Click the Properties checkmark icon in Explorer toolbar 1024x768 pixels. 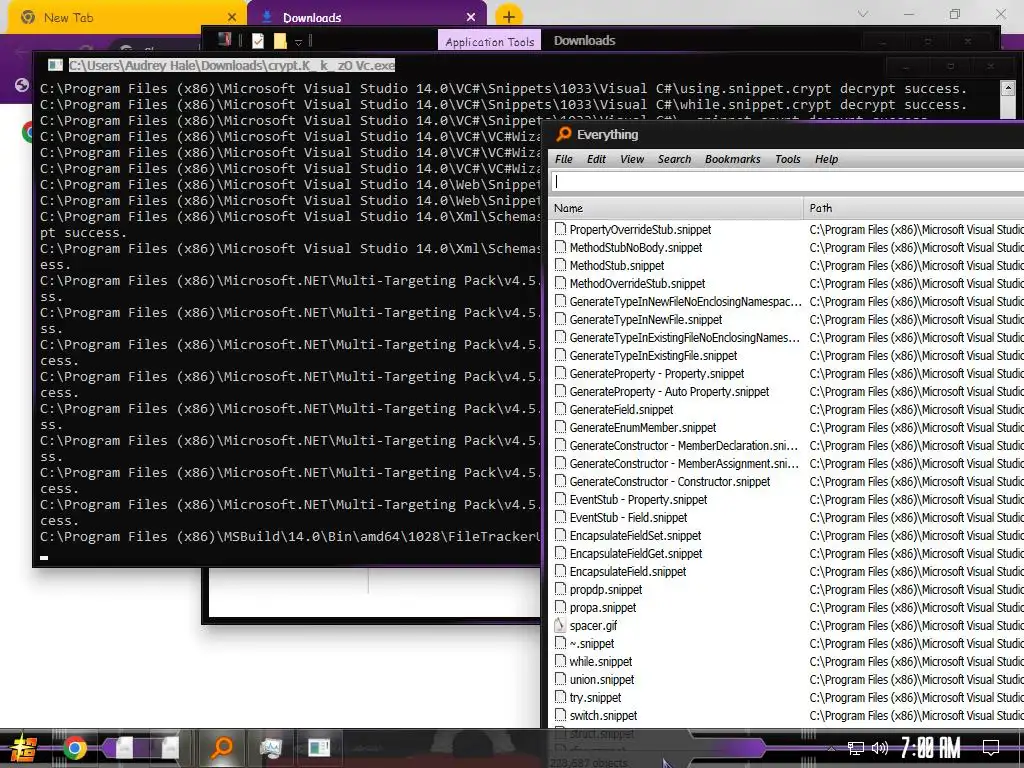tap(258, 41)
